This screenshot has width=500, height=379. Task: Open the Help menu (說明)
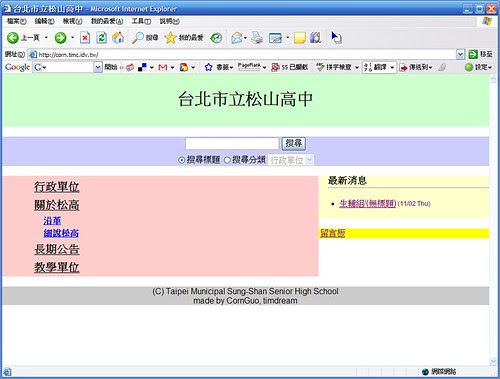169,21
